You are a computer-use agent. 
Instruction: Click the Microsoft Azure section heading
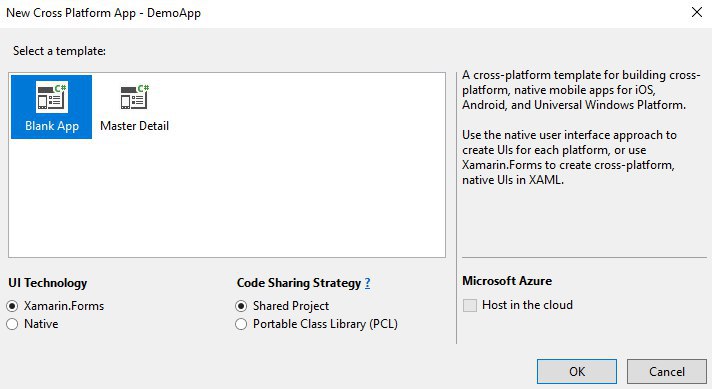pyautogui.click(x=507, y=281)
